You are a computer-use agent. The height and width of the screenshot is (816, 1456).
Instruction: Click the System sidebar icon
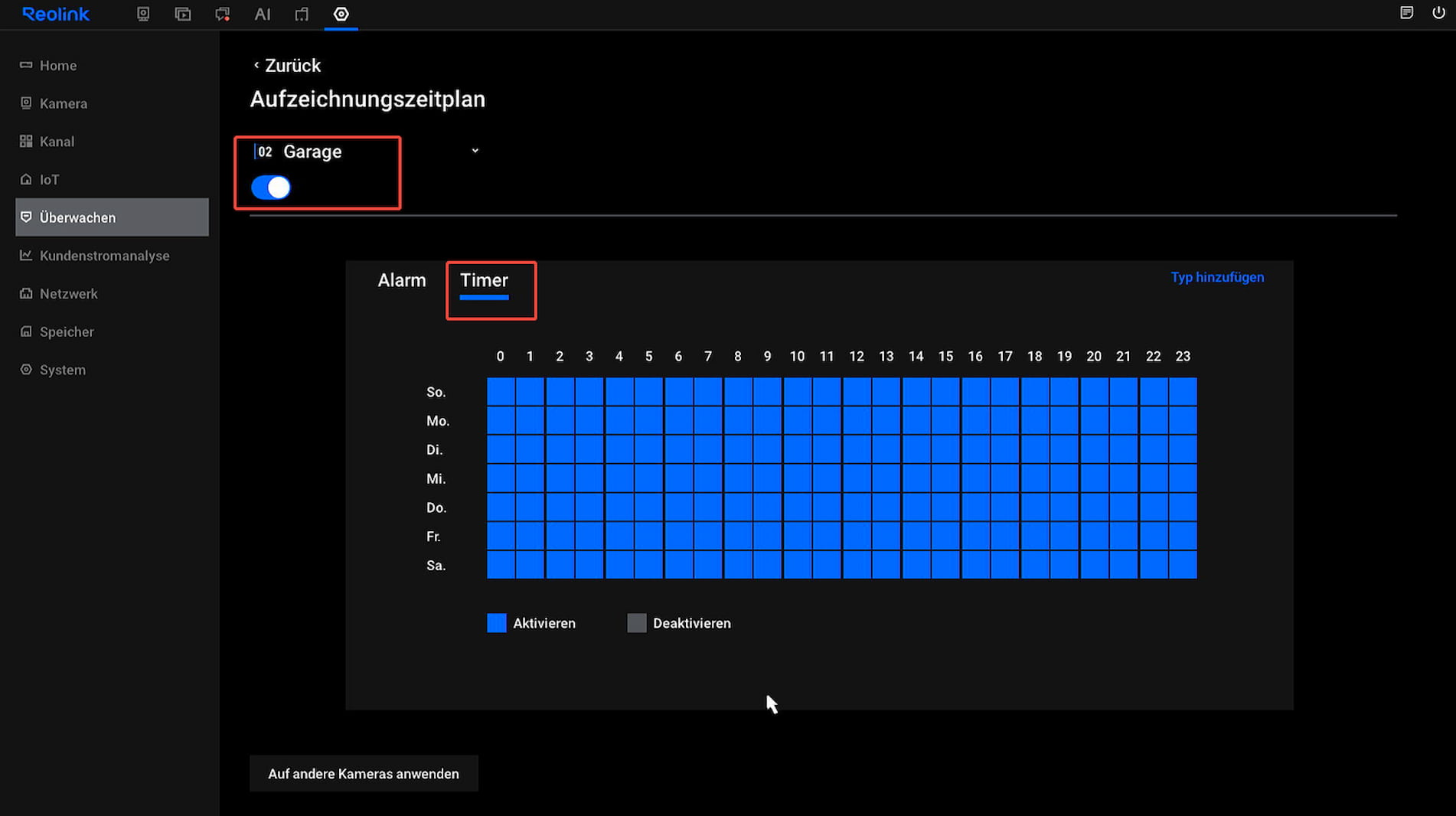coord(26,369)
